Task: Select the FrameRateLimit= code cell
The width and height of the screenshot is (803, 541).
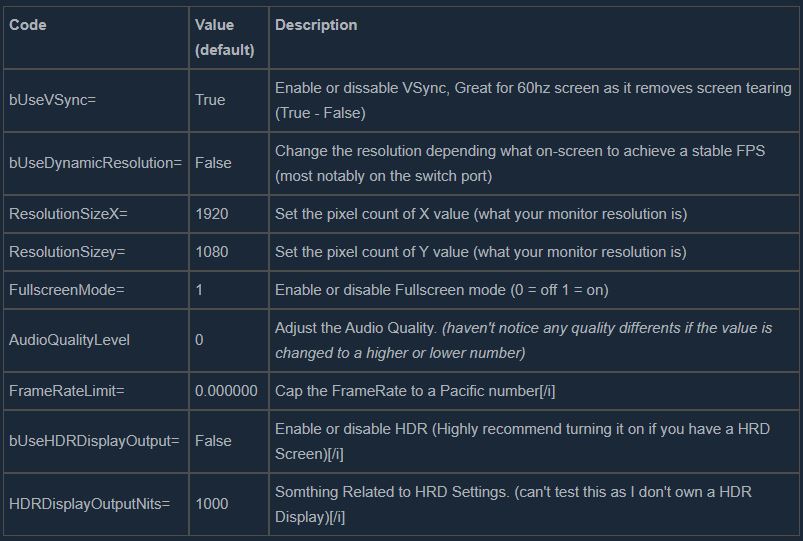Action: pyautogui.click(x=60, y=390)
